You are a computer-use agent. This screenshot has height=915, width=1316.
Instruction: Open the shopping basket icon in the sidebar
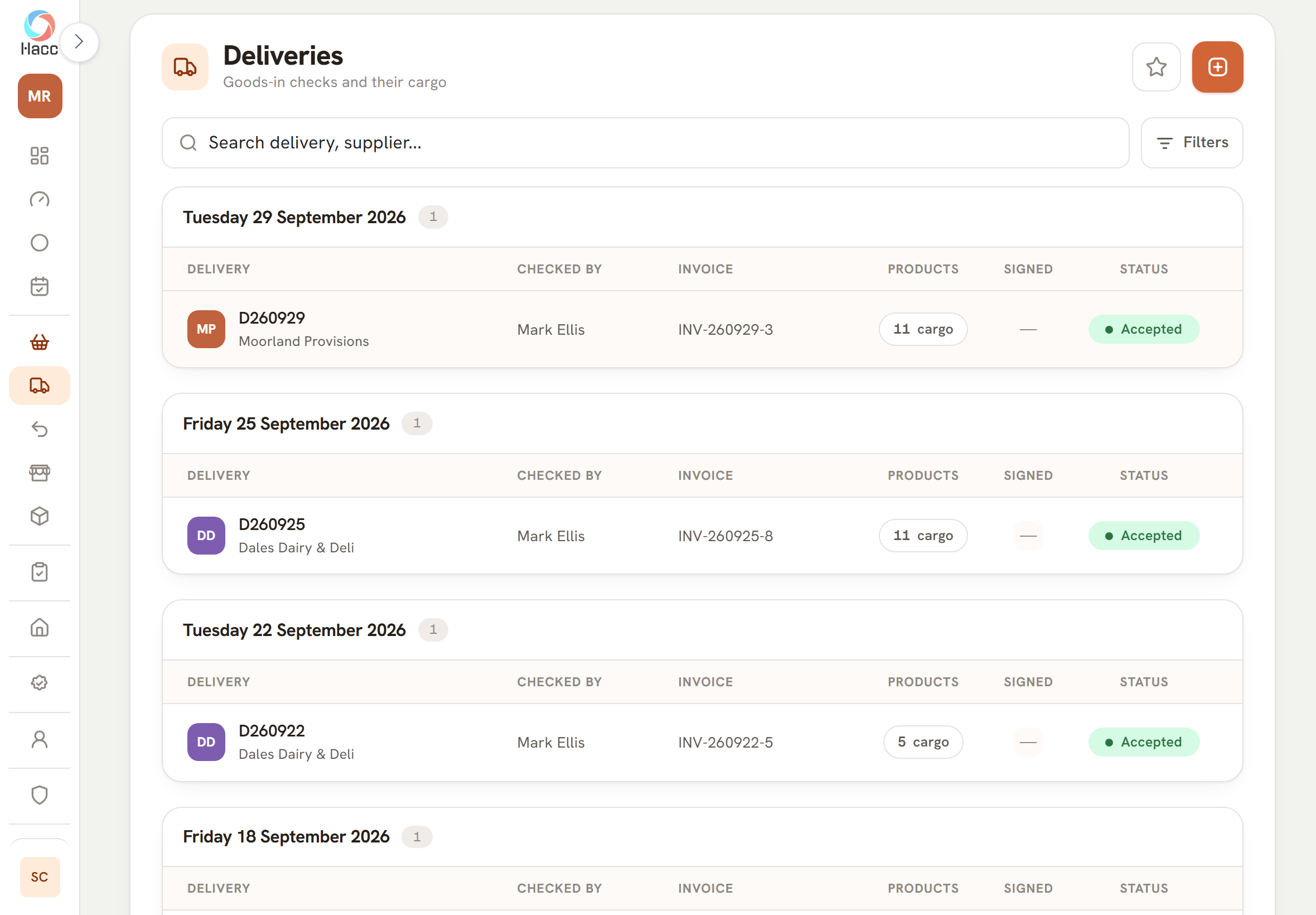[x=40, y=342]
